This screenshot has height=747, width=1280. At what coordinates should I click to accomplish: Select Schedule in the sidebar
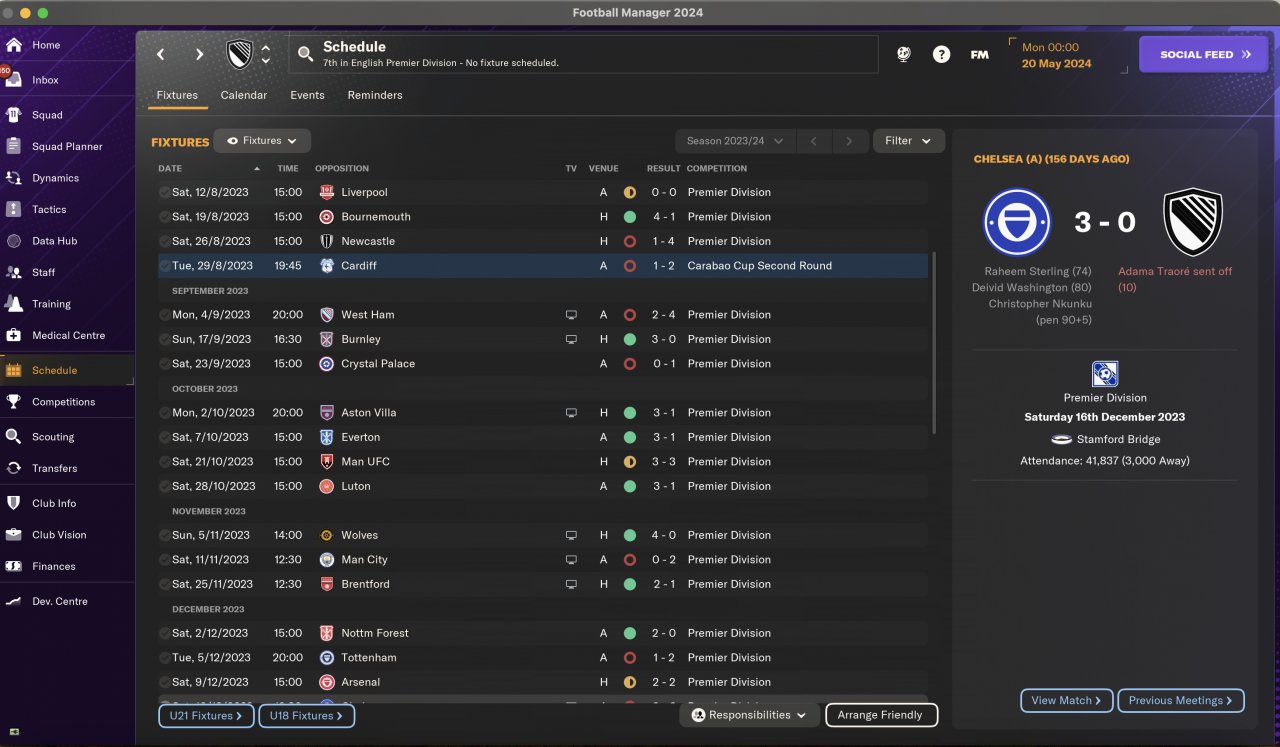click(67, 370)
